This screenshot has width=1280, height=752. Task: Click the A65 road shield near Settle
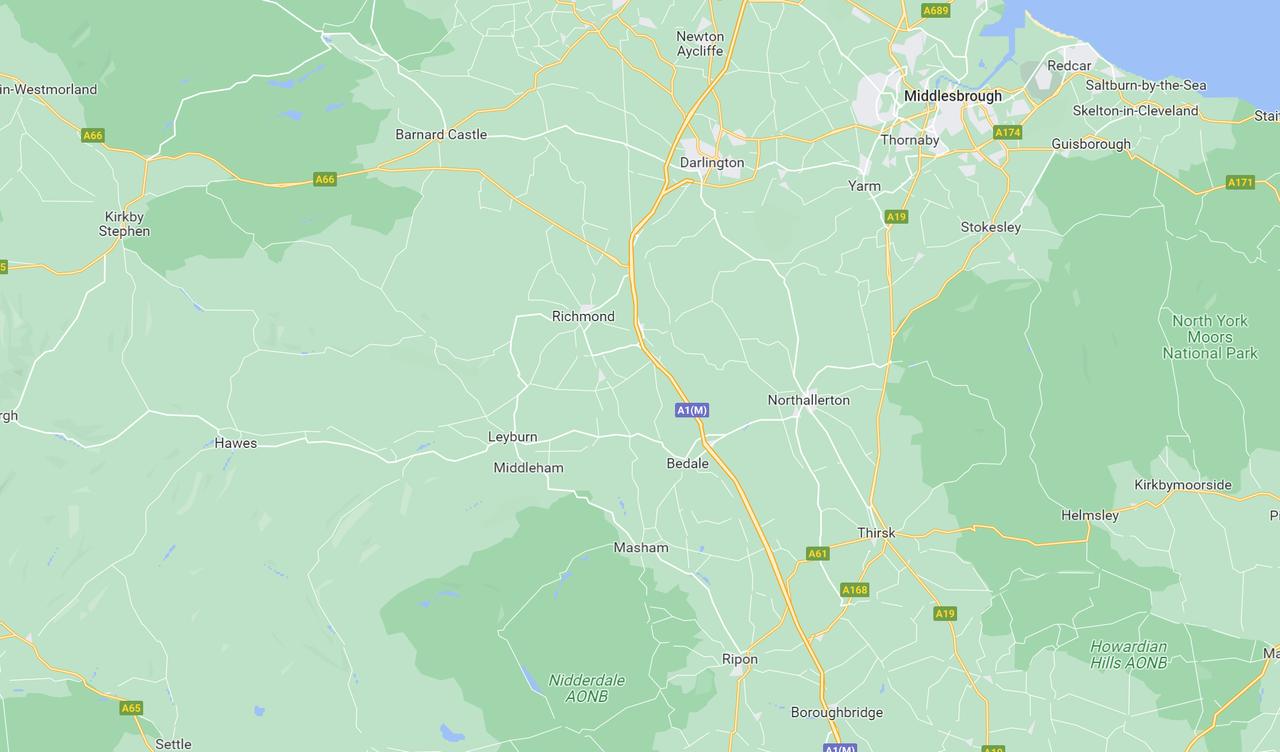point(131,708)
